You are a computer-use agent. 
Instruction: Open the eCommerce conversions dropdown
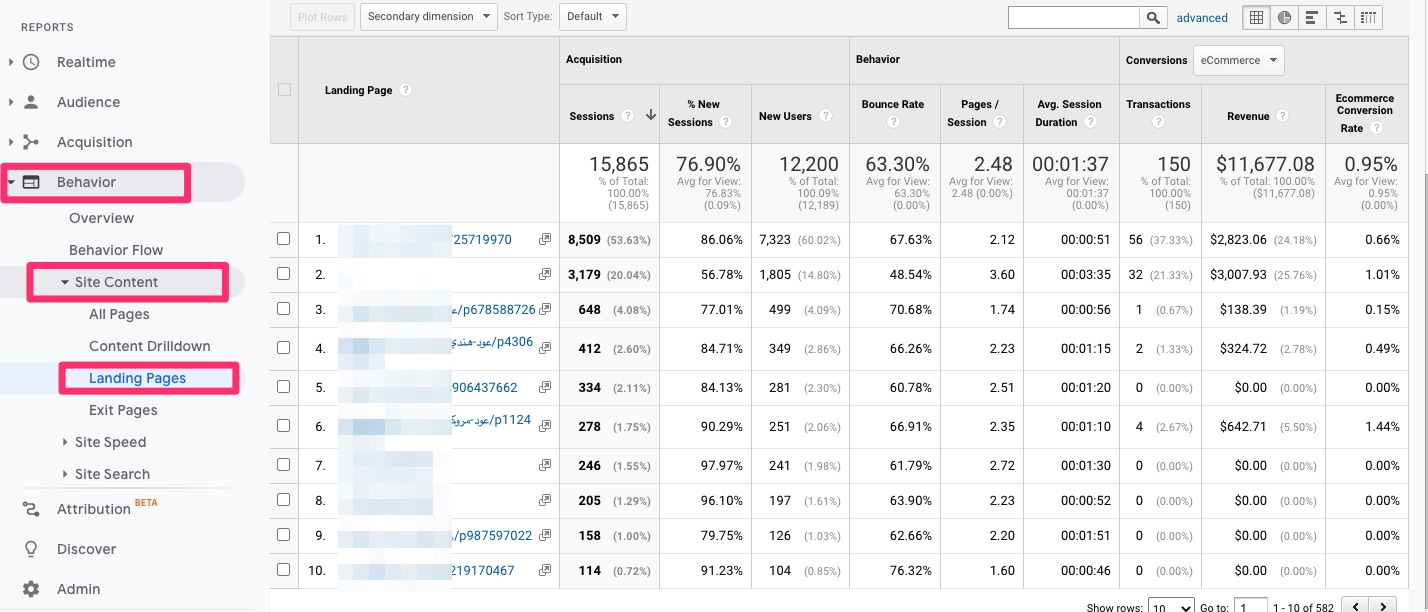click(x=1238, y=60)
